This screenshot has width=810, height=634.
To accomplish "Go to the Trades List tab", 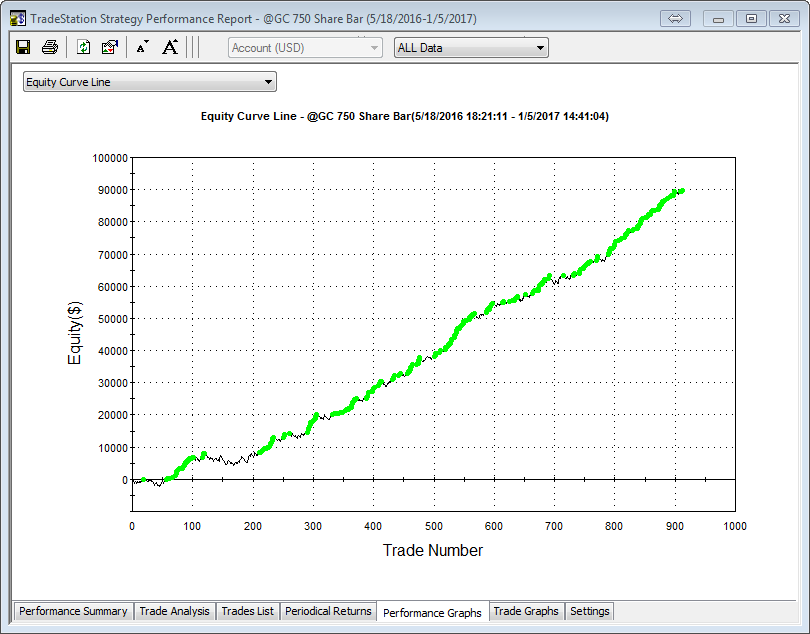I will [247, 611].
